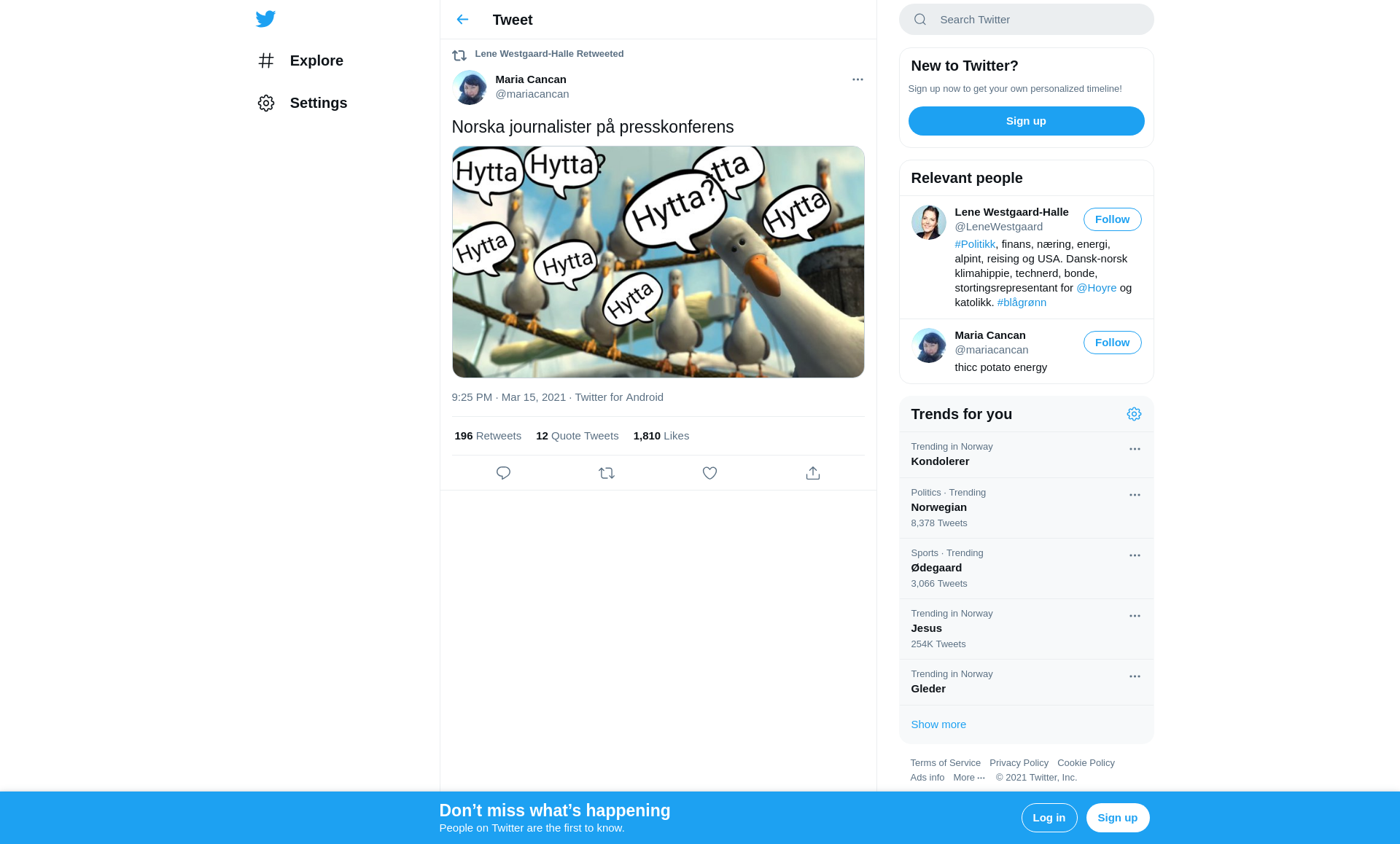Viewport: 1400px width, 844px height.
Task: Reply to the tweet with the speech-bubble icon
Action: pos(503,473)
